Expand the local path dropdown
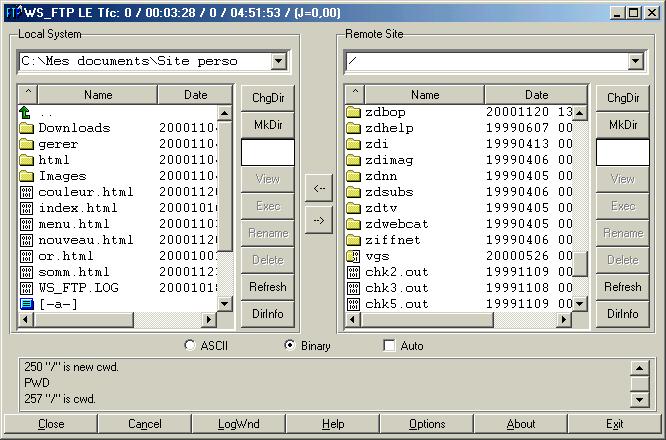This screenshot has height=440, width=666. (x=278, y=62)
